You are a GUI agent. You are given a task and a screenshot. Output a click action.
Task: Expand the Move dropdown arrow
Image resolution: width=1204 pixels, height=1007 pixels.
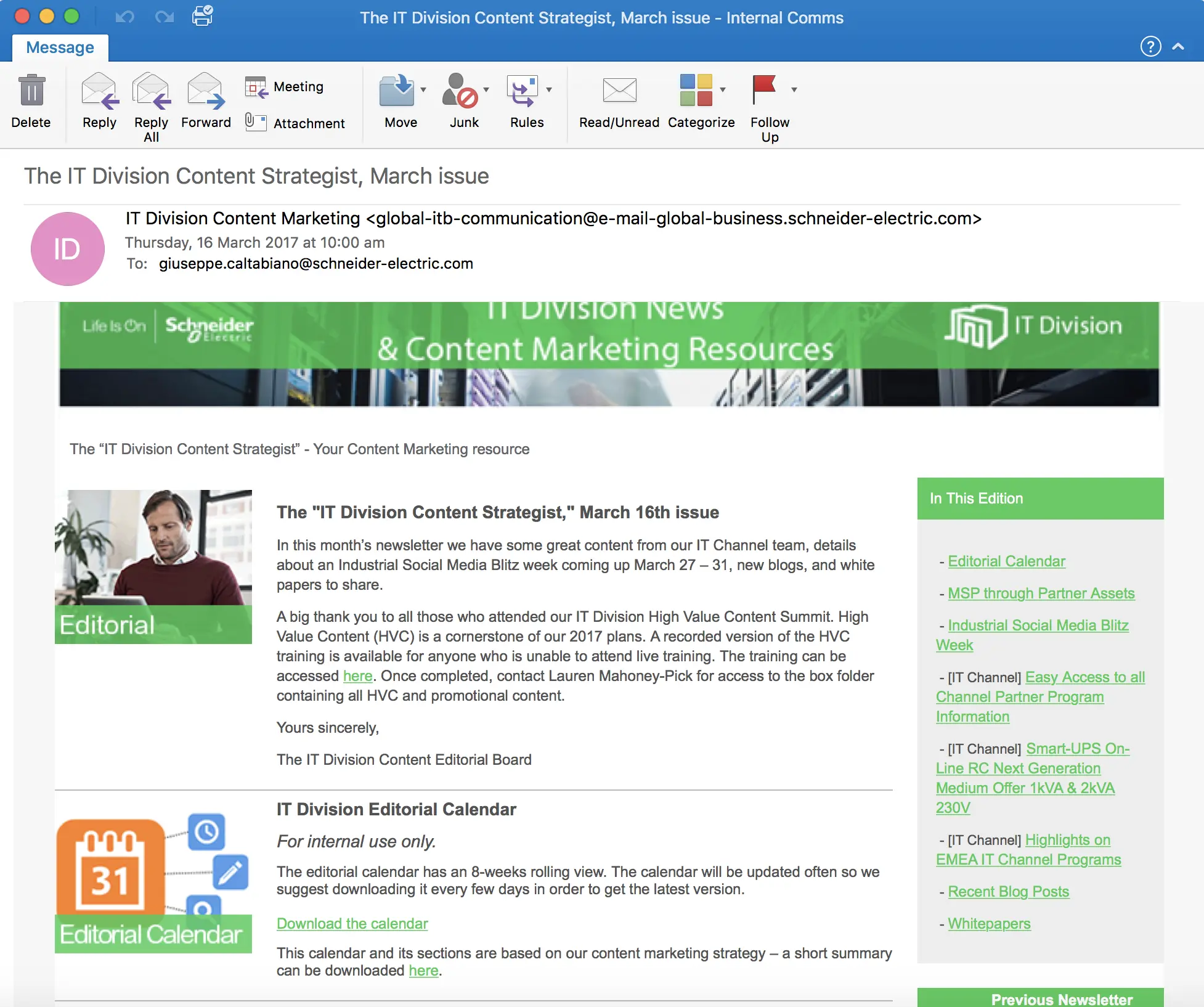(423, 90)
